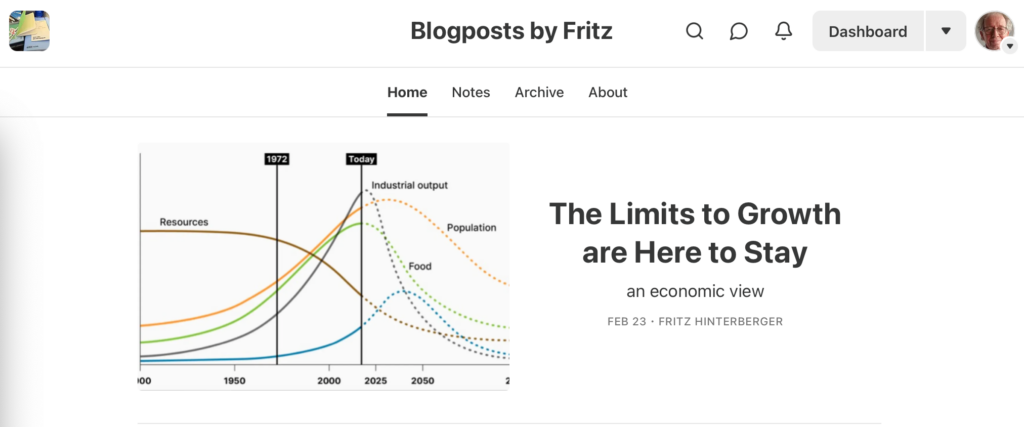This screenshot has height=427, width=1024.
Task: Open the chat bubble icon
Action: tap(739, 31)
